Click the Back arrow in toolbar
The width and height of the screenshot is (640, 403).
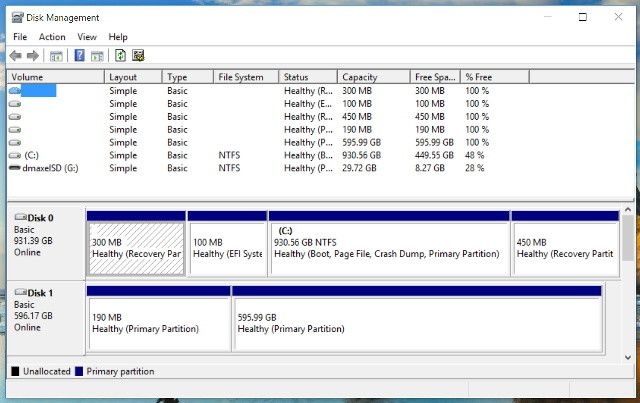[x=16, y=56]
